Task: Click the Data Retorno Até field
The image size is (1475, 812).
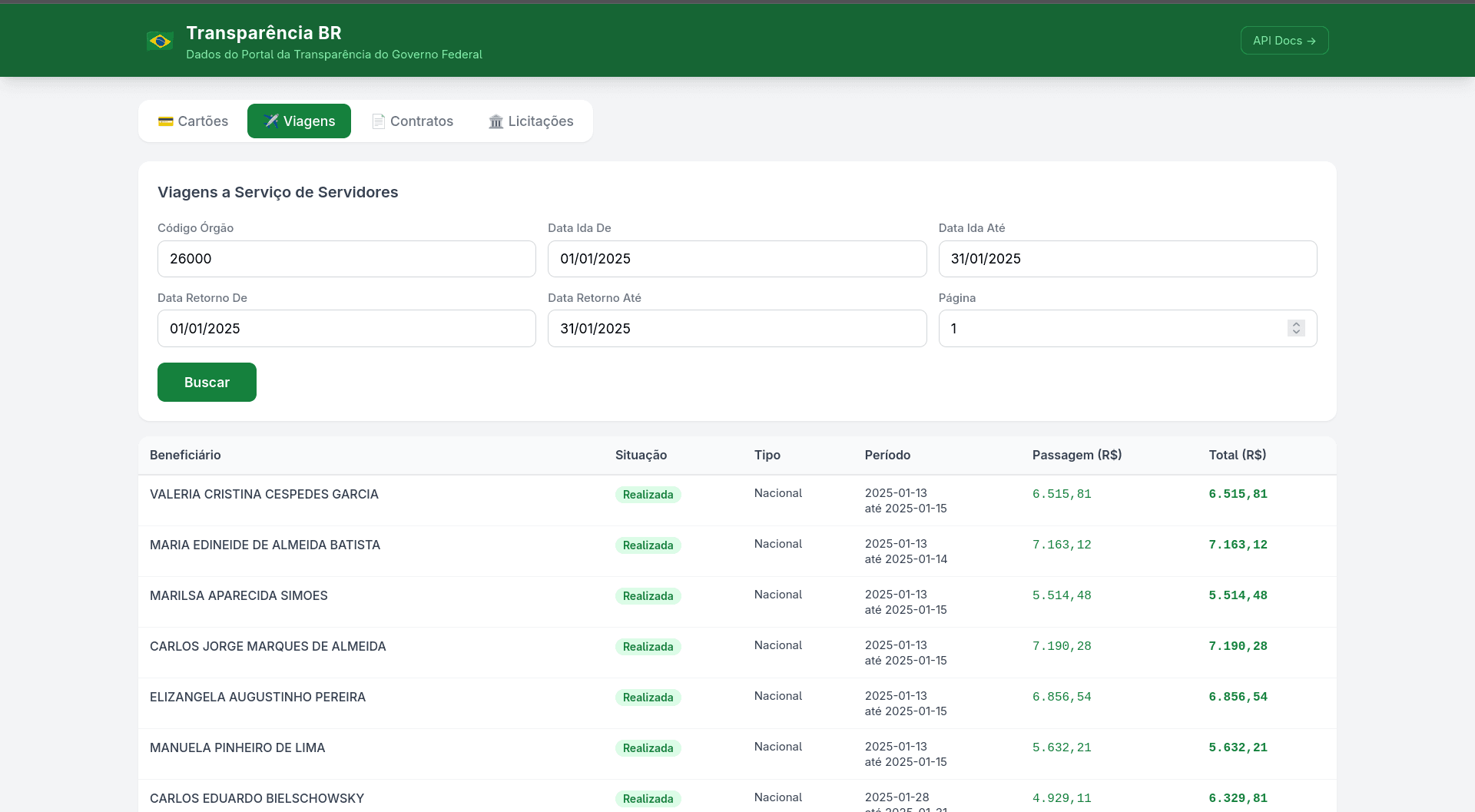Action: (x=737, y=329)
